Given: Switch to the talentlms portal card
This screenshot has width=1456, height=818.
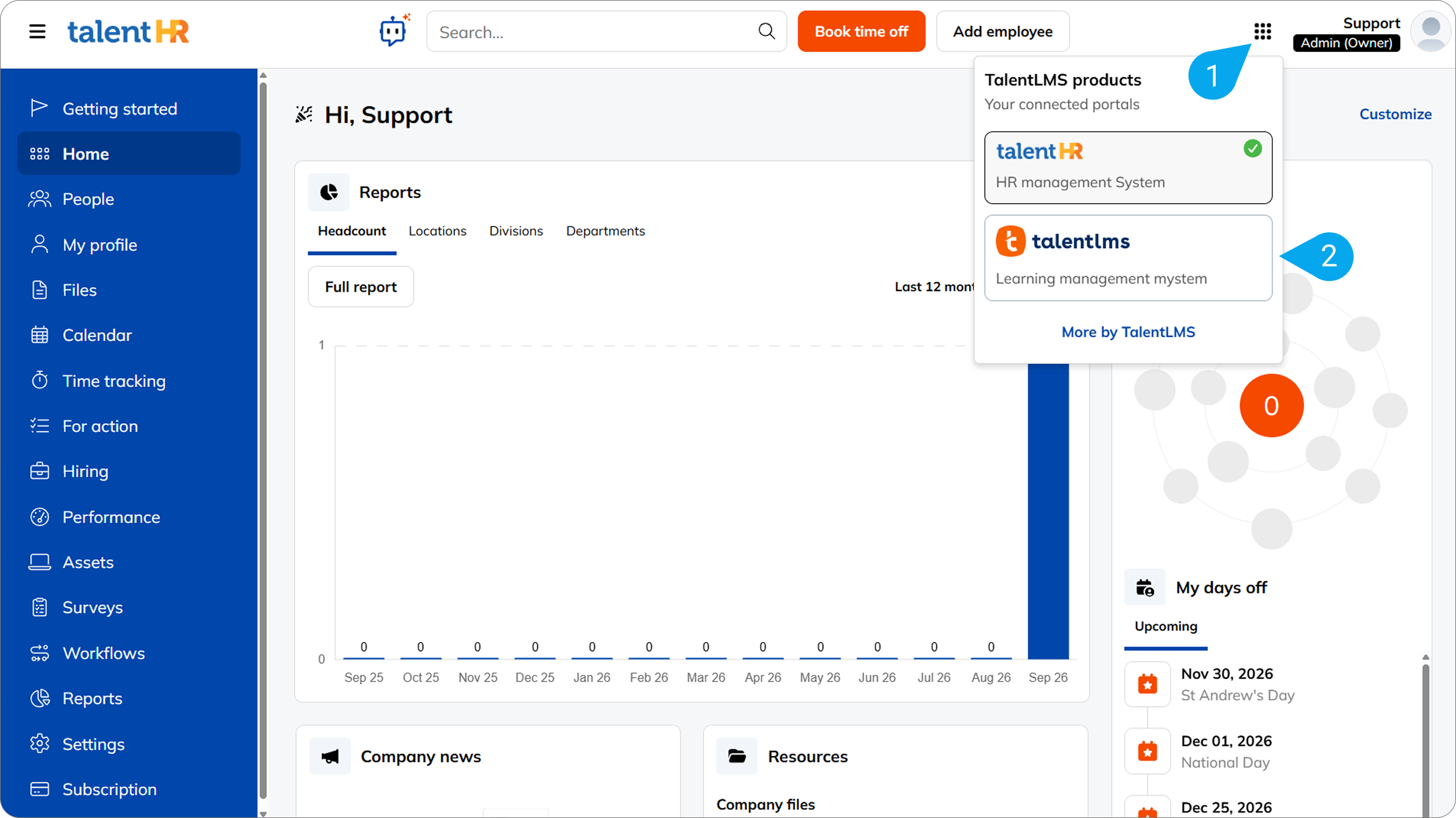Looking at the screenshot, I should [1128, 258].
